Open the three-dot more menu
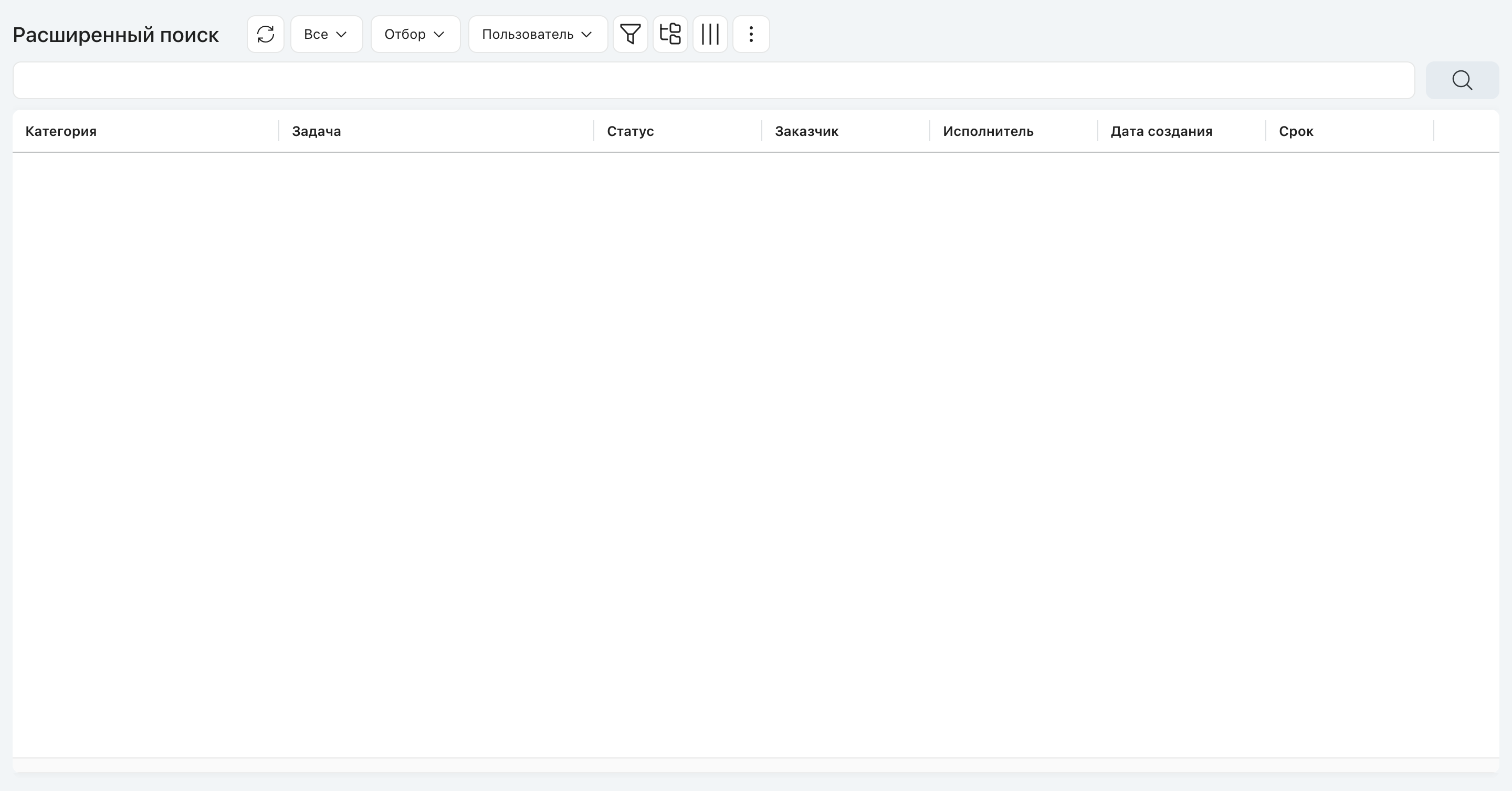The width and height of the screenshot is (1512, 791). (x=751, y=34)
